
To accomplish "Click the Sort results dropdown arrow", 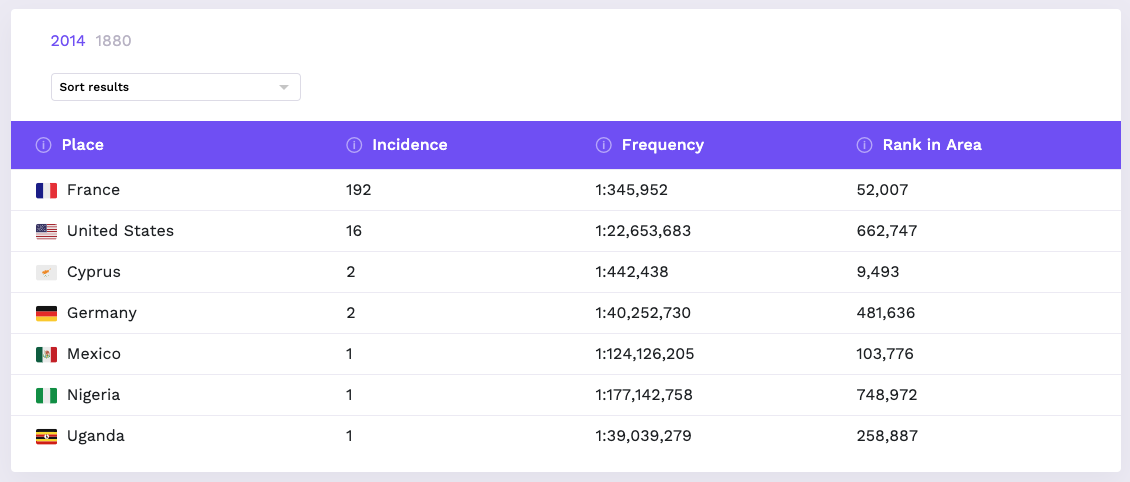I will click(x=284, y=88).
